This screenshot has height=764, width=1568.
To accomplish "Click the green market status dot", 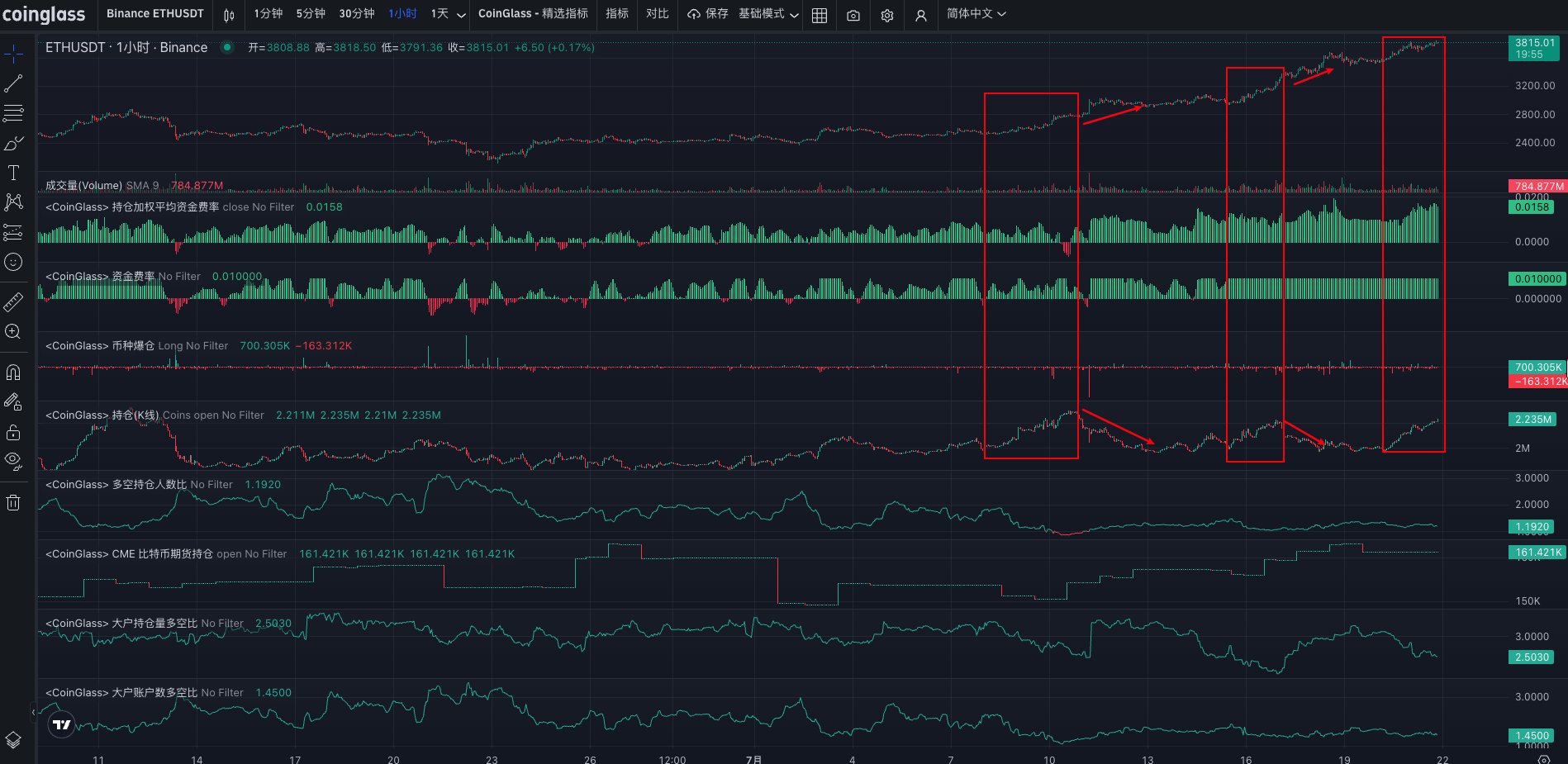I will tap(227, 47).
